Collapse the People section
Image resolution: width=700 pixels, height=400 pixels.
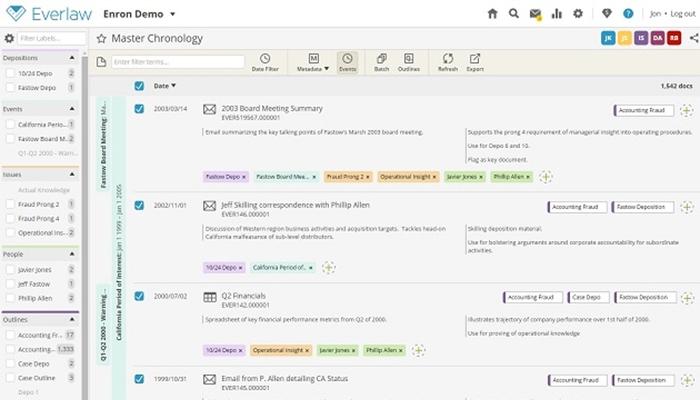(72, 254)
